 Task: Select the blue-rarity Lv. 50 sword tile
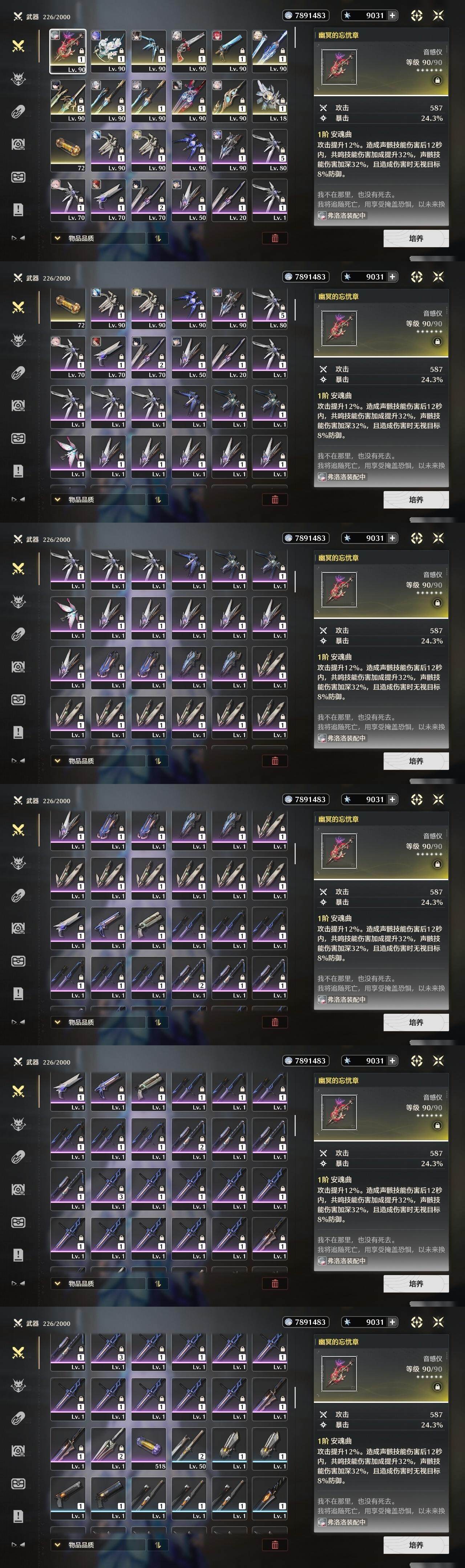click(189, 1449)
